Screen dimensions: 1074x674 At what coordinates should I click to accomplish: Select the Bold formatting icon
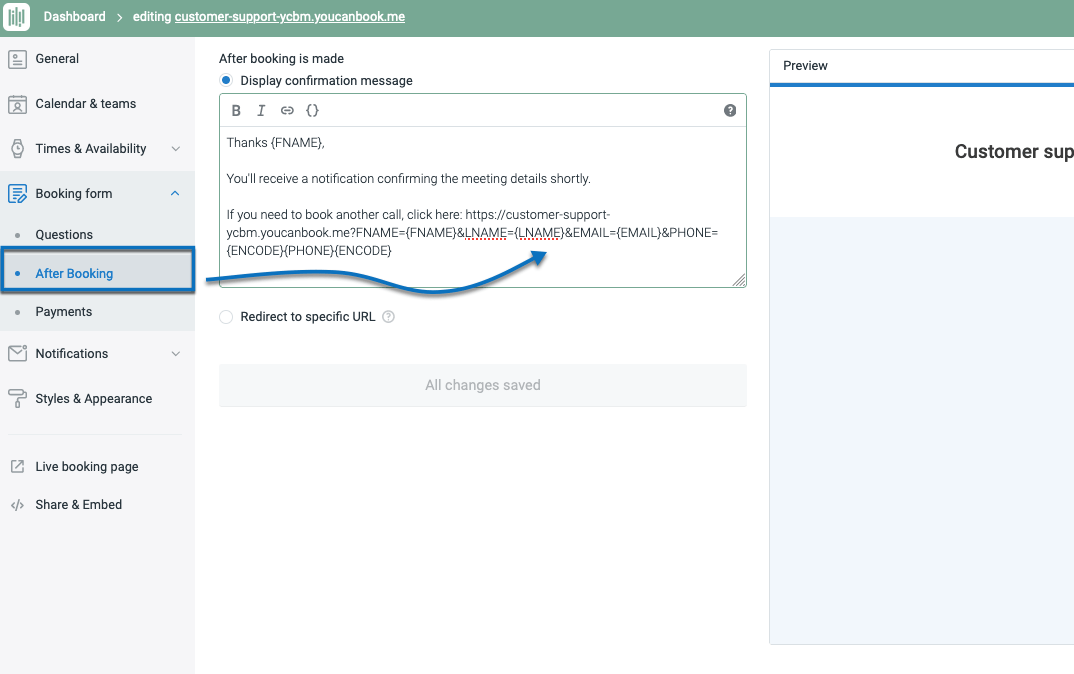point(236,110)
